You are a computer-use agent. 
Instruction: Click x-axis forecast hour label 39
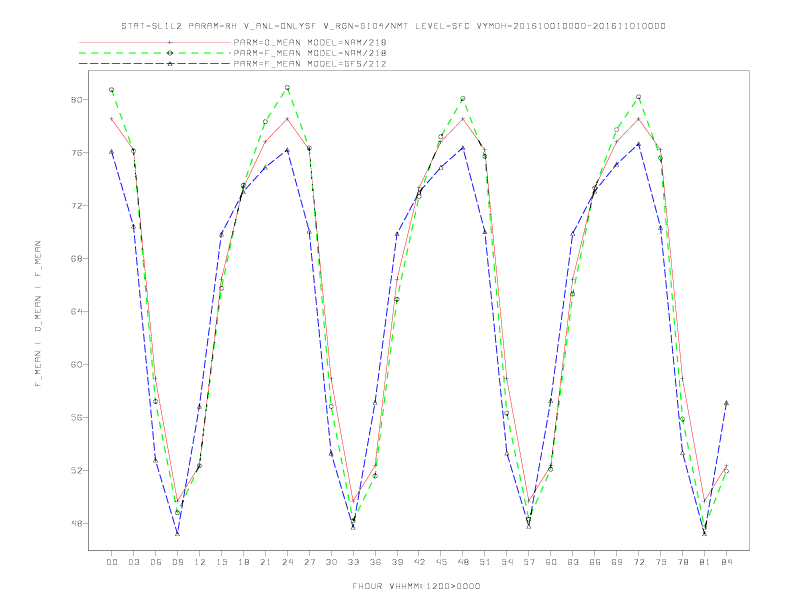pos(397,562)
